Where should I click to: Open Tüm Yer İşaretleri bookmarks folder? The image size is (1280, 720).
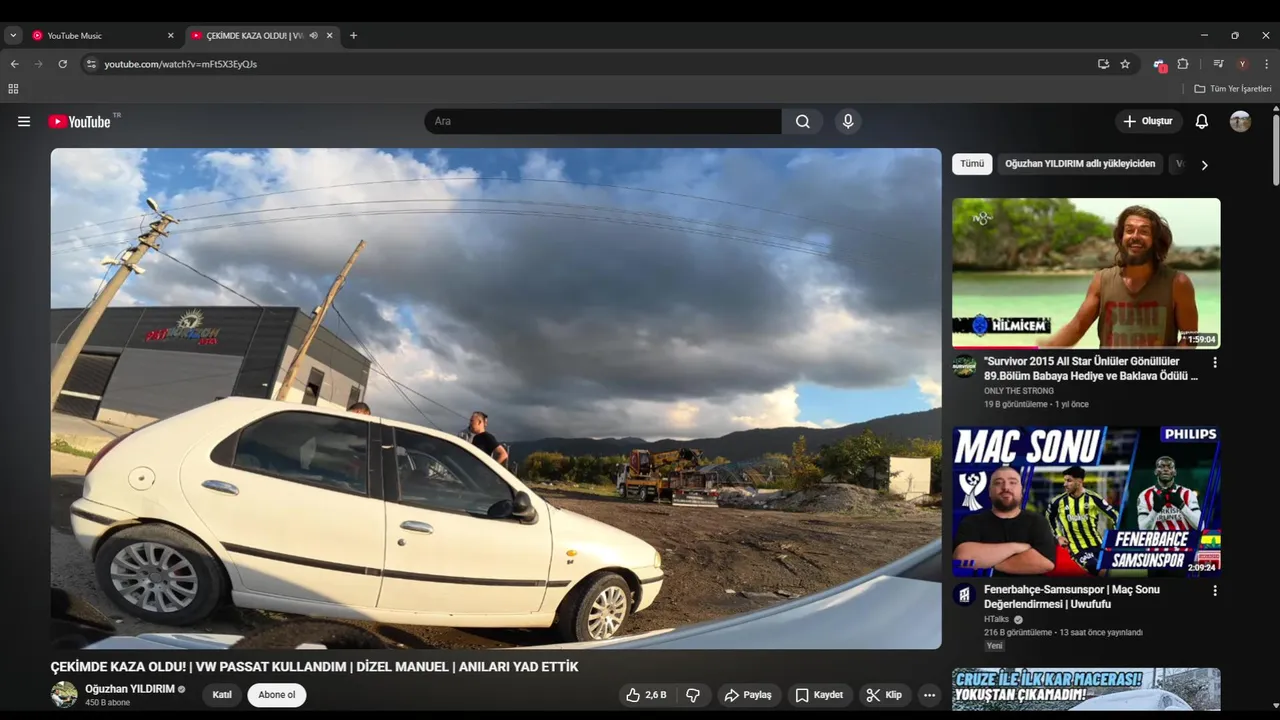click(x=1233, y=89)
